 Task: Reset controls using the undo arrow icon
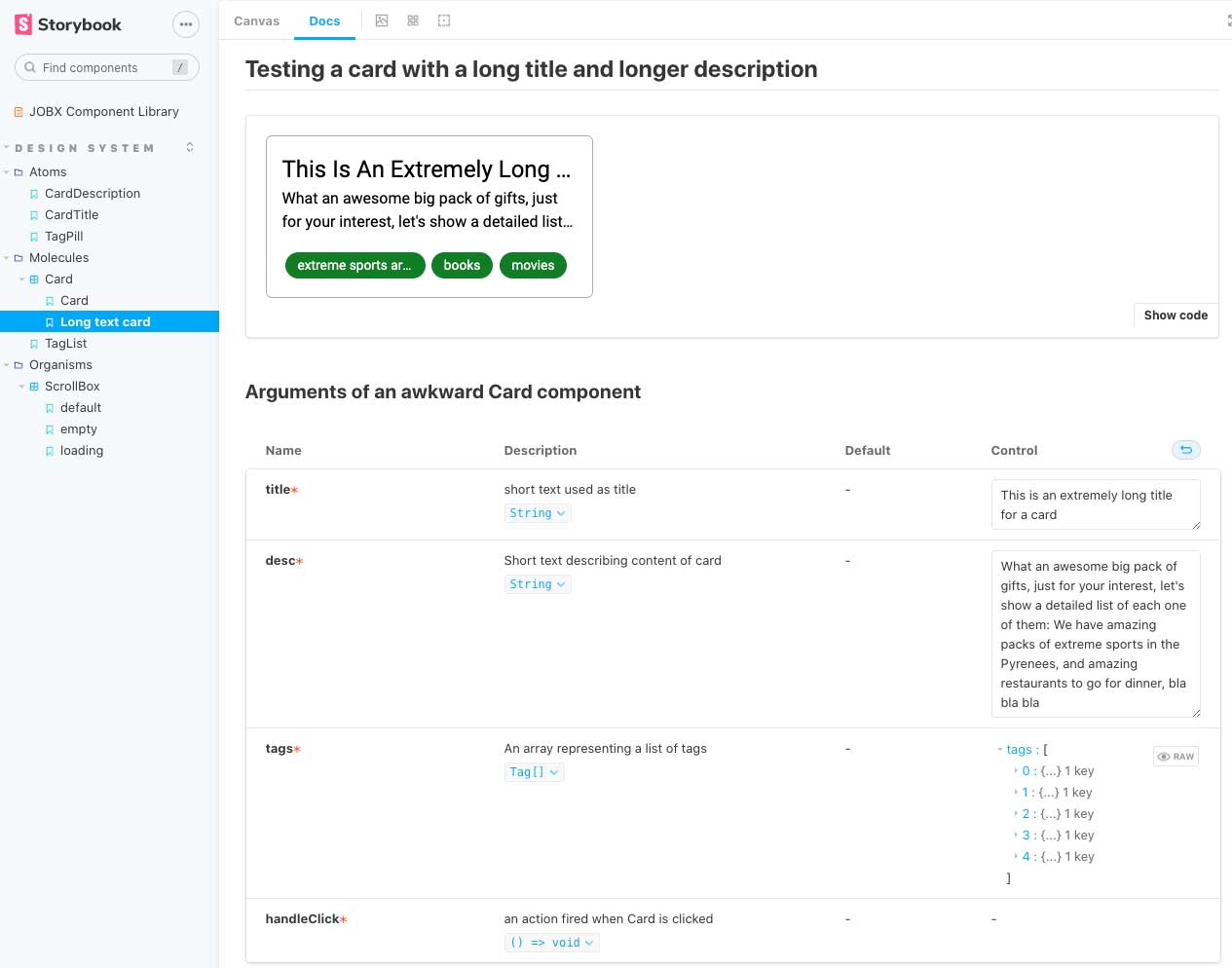(x=1185, y=449)
